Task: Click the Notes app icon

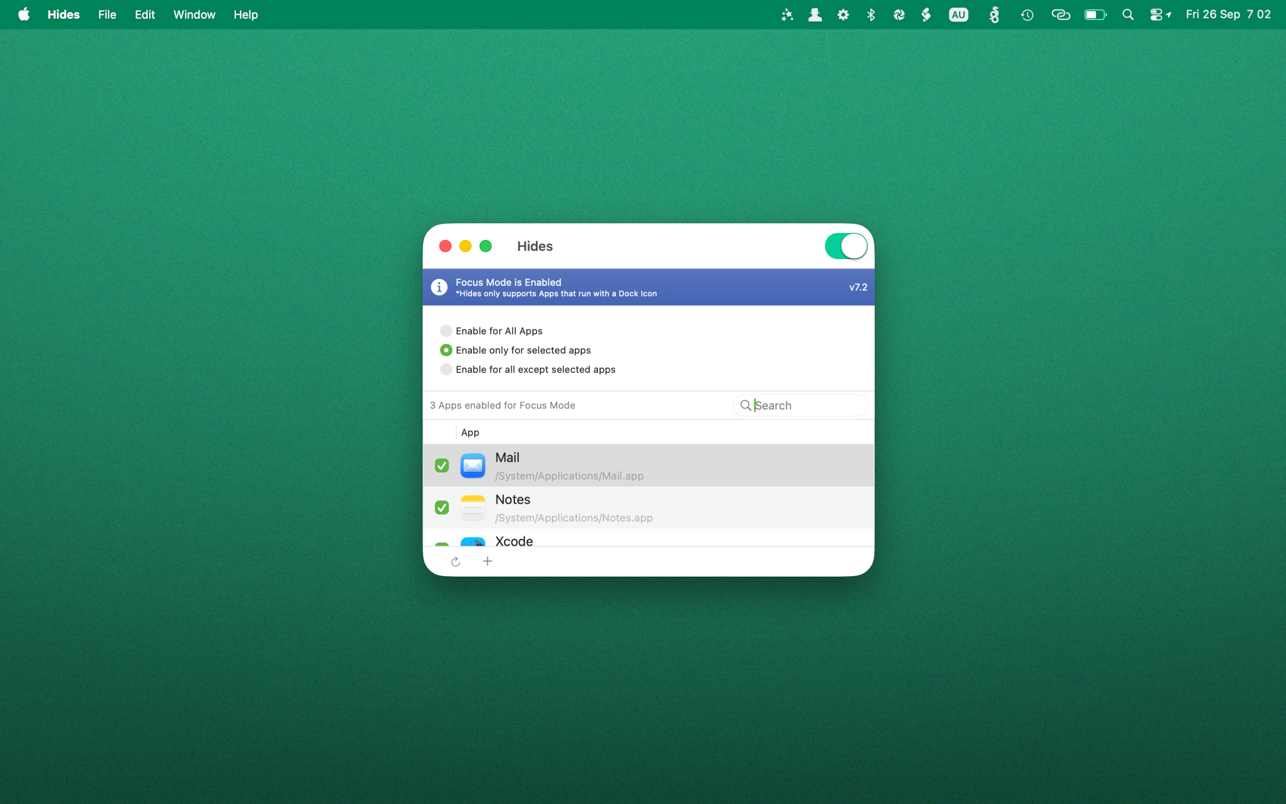Action: [473, 508]
